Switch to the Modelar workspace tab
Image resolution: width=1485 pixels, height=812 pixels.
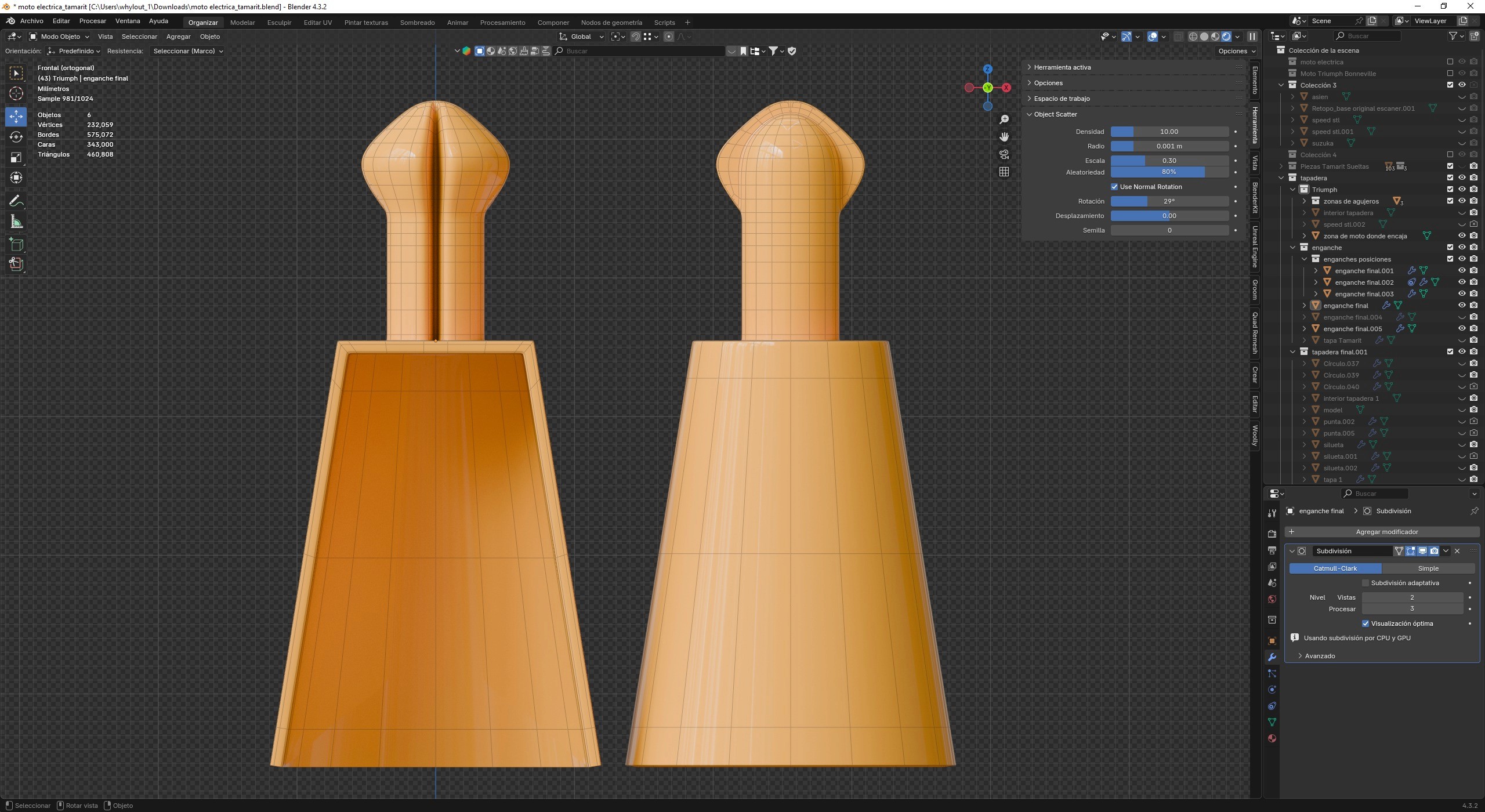coord(242,23)
